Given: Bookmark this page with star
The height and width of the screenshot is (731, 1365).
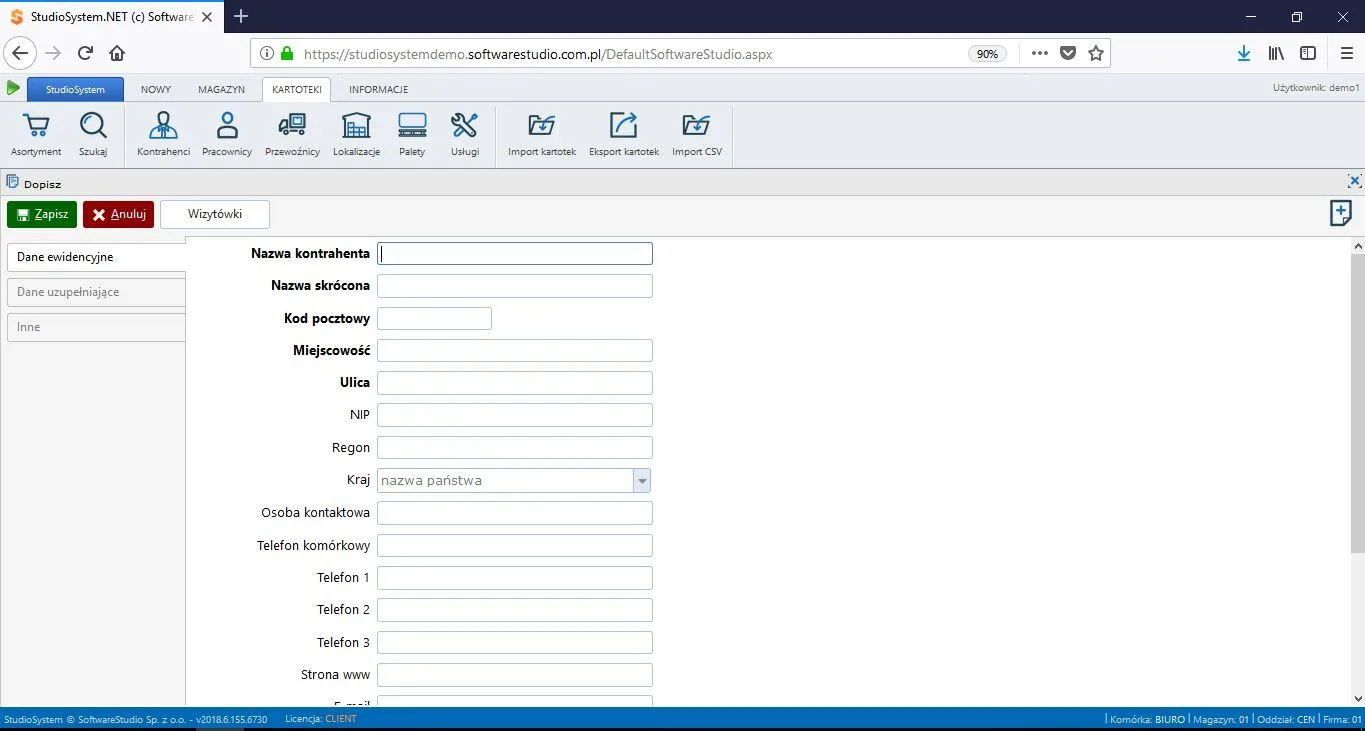Looking at the screenshot, I should [x=1096, y=53].
